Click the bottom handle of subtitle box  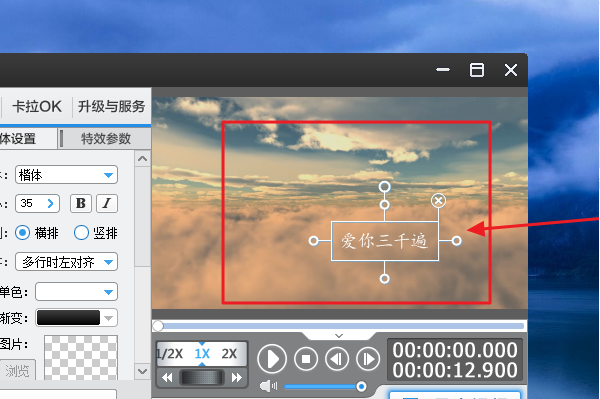(x=385, y=278)
